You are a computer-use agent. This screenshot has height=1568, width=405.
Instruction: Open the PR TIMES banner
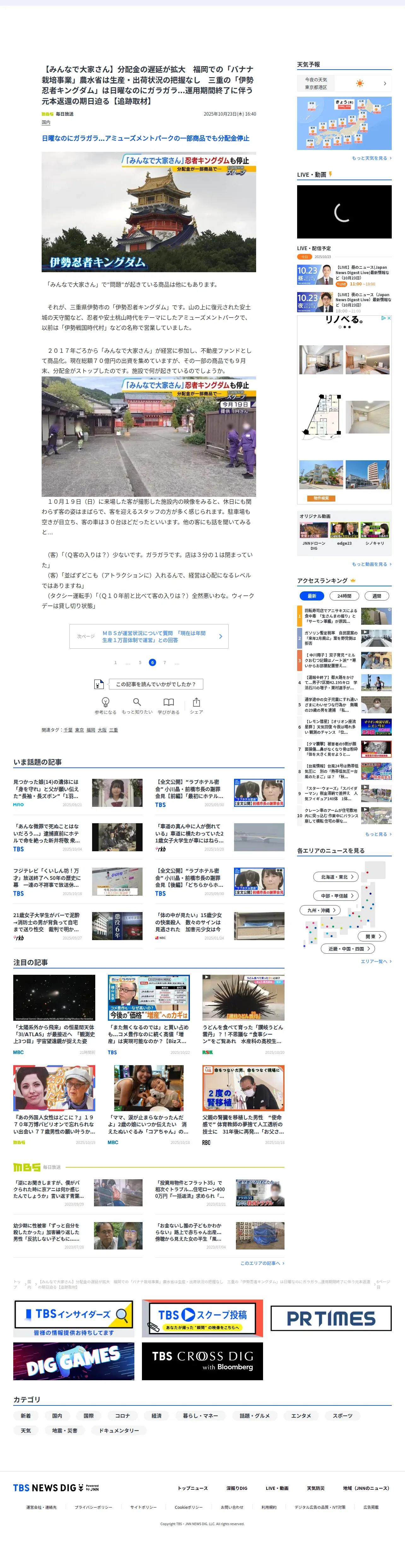point(331,1318)
